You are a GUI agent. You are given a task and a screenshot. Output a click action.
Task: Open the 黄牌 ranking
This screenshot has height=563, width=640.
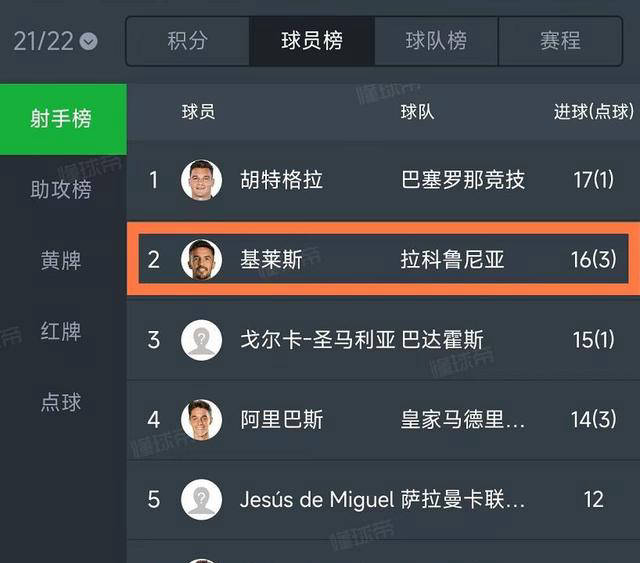(x=62, y=261)
